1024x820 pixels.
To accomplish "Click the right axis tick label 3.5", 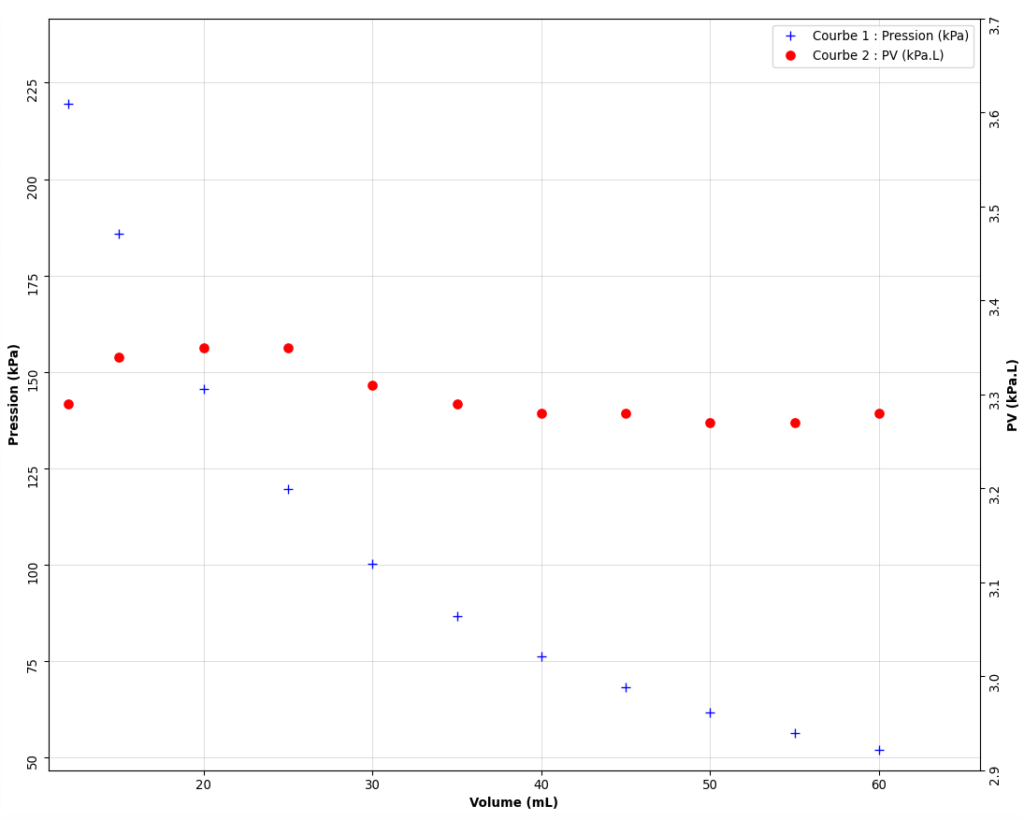I will point(994,214).
